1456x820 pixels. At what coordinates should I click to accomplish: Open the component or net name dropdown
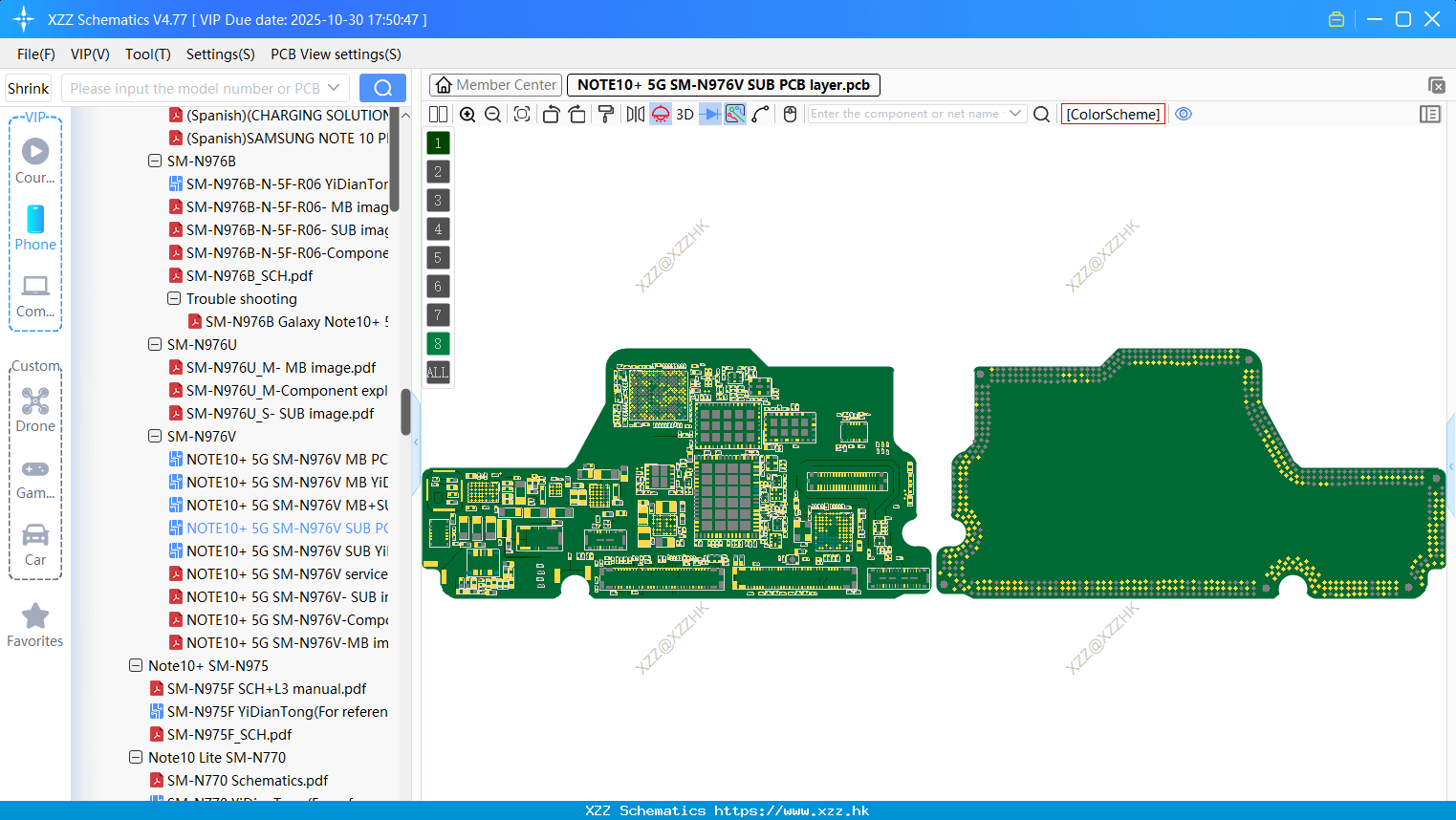coord(1015,114)
